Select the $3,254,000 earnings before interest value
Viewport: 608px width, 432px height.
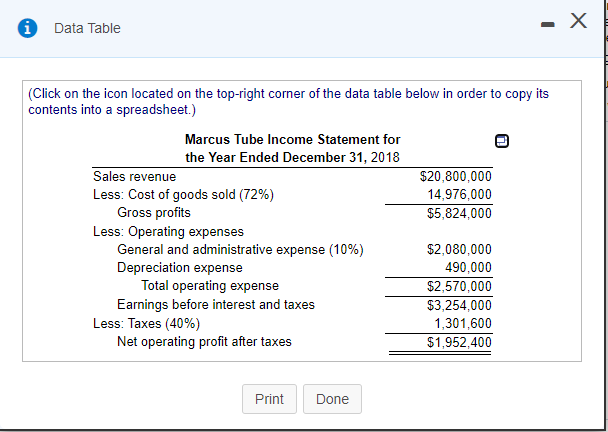[459, 305]
